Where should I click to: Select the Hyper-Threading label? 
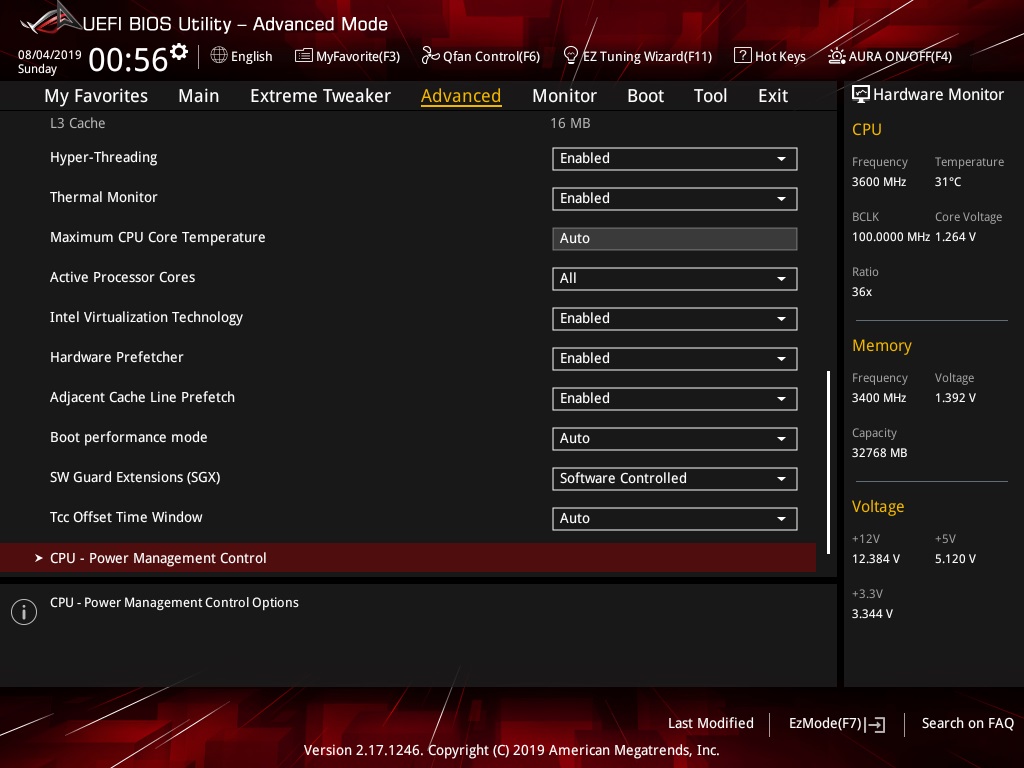point(104,157)
